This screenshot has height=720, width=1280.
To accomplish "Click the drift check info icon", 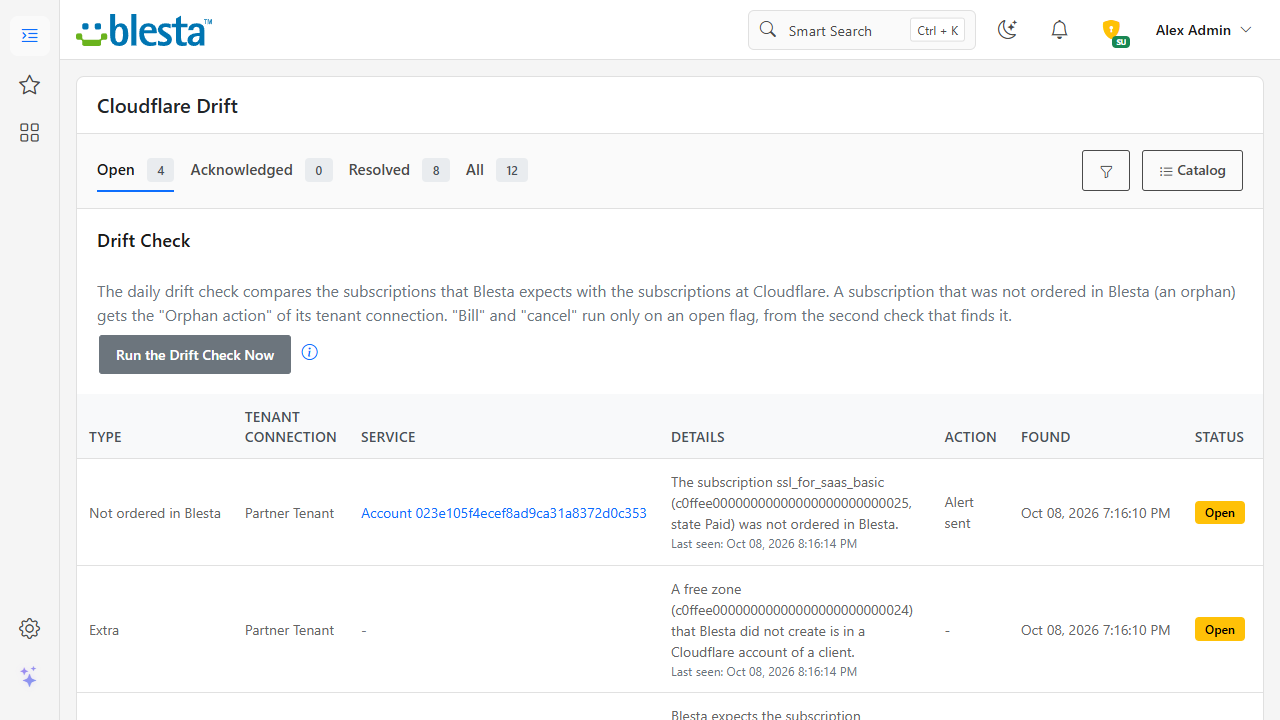I will [x=310, y=352].
